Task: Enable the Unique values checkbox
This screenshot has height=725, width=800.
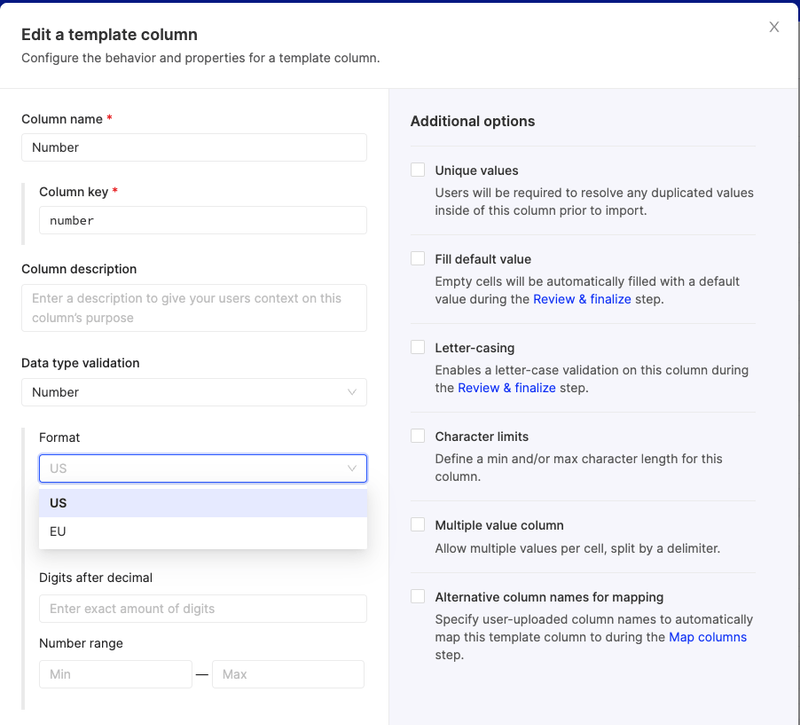Action: 417,169
